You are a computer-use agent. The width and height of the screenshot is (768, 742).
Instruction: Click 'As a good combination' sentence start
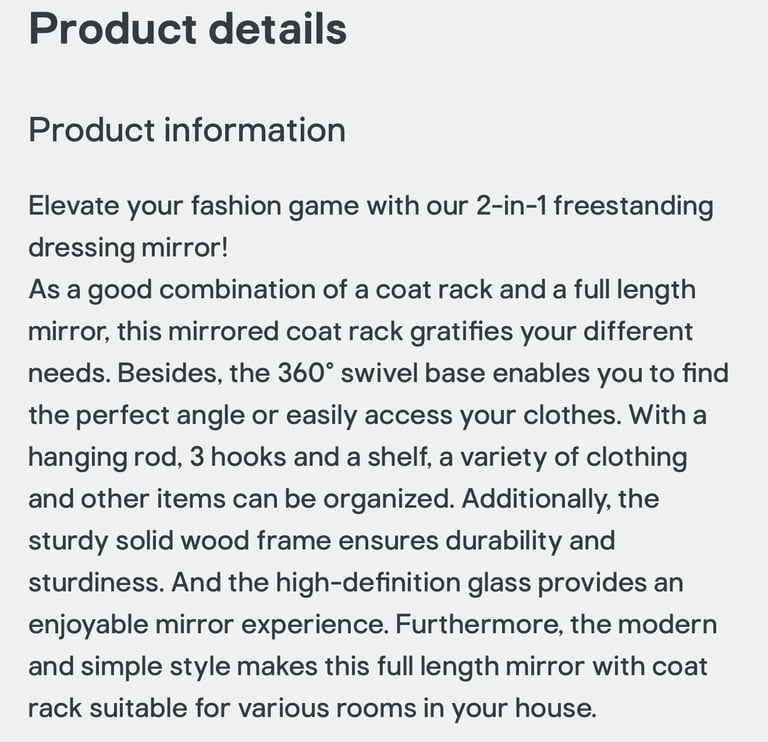point(172,289)
